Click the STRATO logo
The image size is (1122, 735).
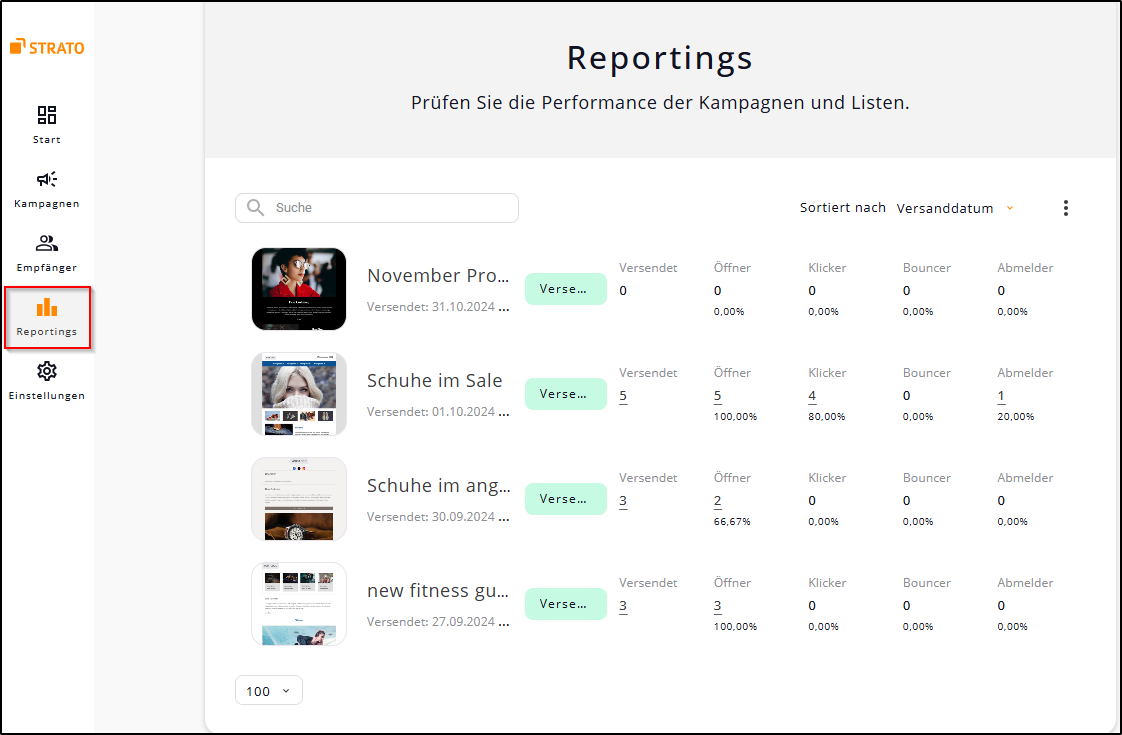tap(46, 46)
